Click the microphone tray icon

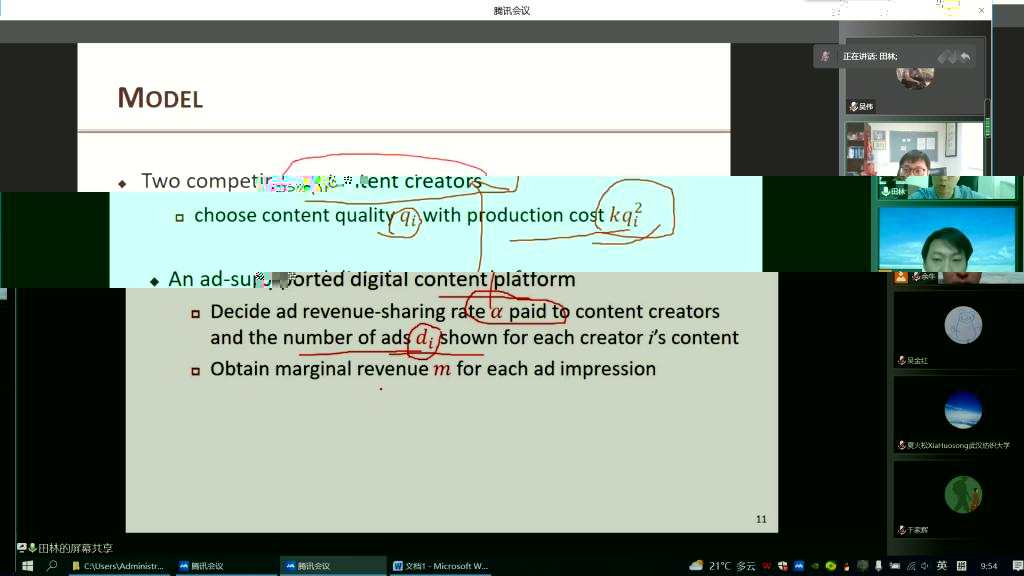[878, 566]
